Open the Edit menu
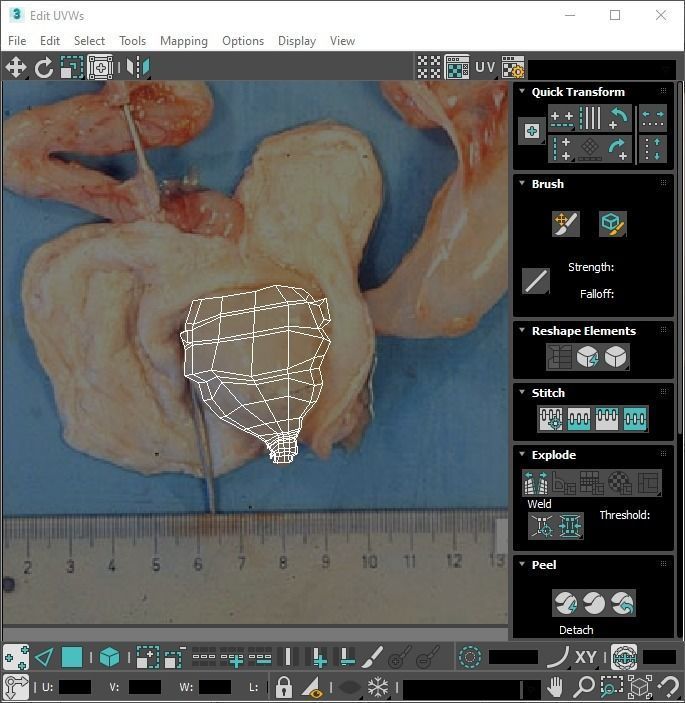This screenshot has width=685, height=703. click(x=50, y=41)
